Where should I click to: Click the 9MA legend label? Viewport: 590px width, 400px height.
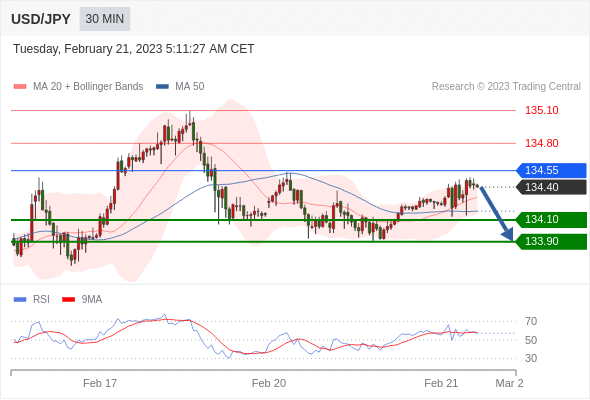tap(92, 300)
